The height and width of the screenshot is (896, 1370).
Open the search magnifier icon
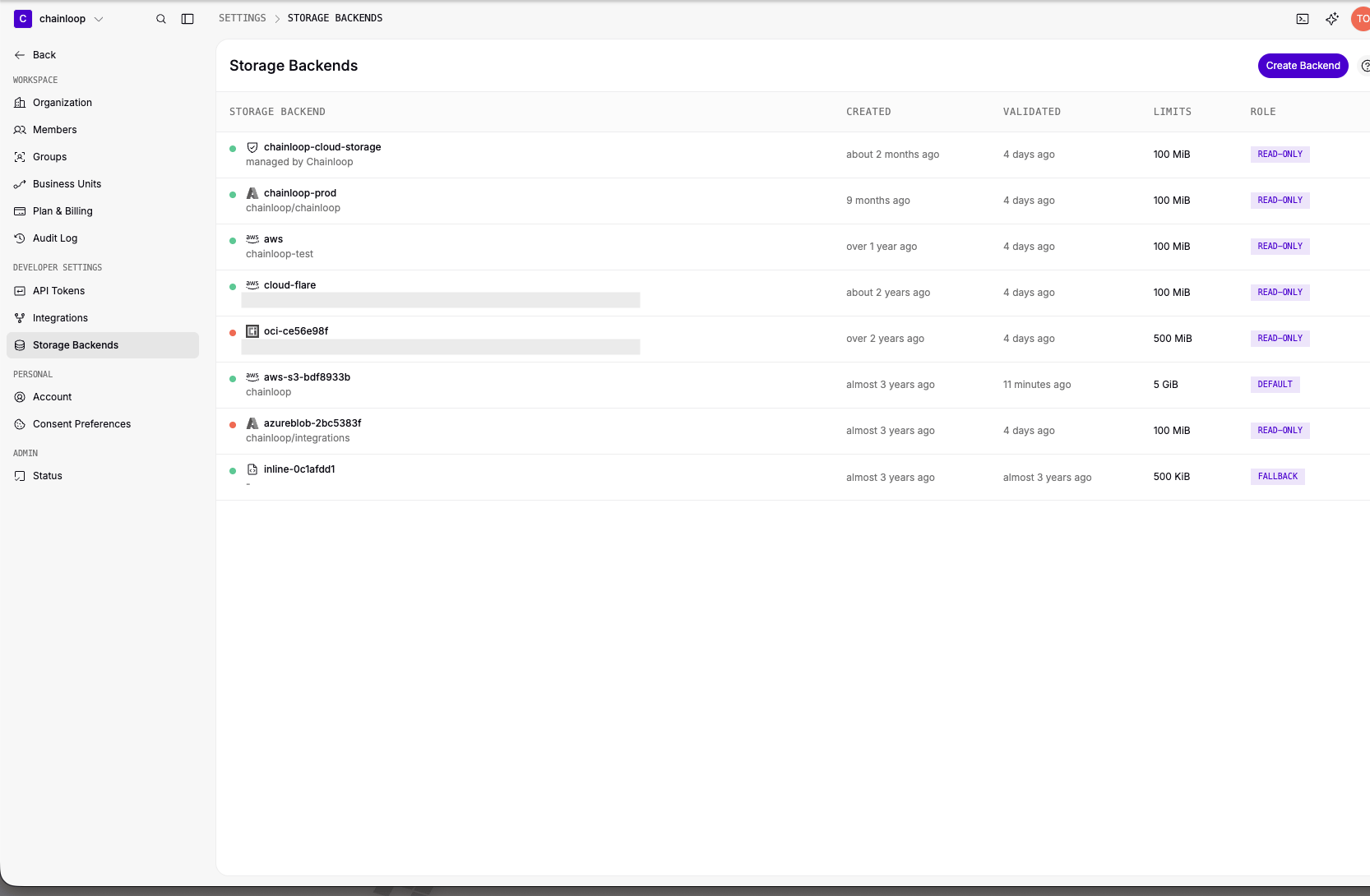[x=161, y=19]
